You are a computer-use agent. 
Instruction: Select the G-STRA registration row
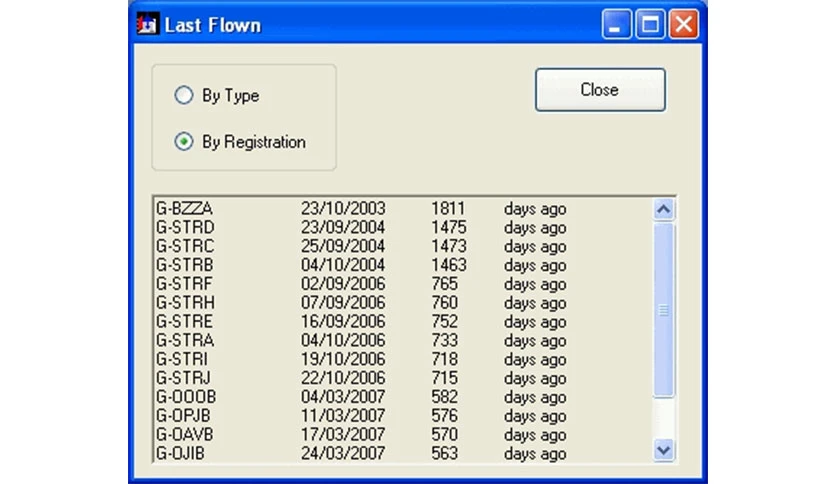402,340
